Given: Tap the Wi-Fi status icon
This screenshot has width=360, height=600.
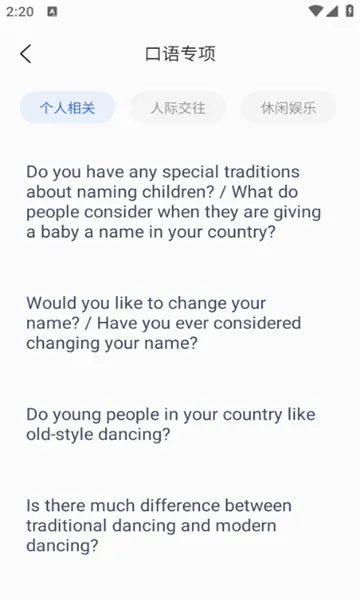Looking at the screenshot, I should pyautogui.click(x=316, y=11).
